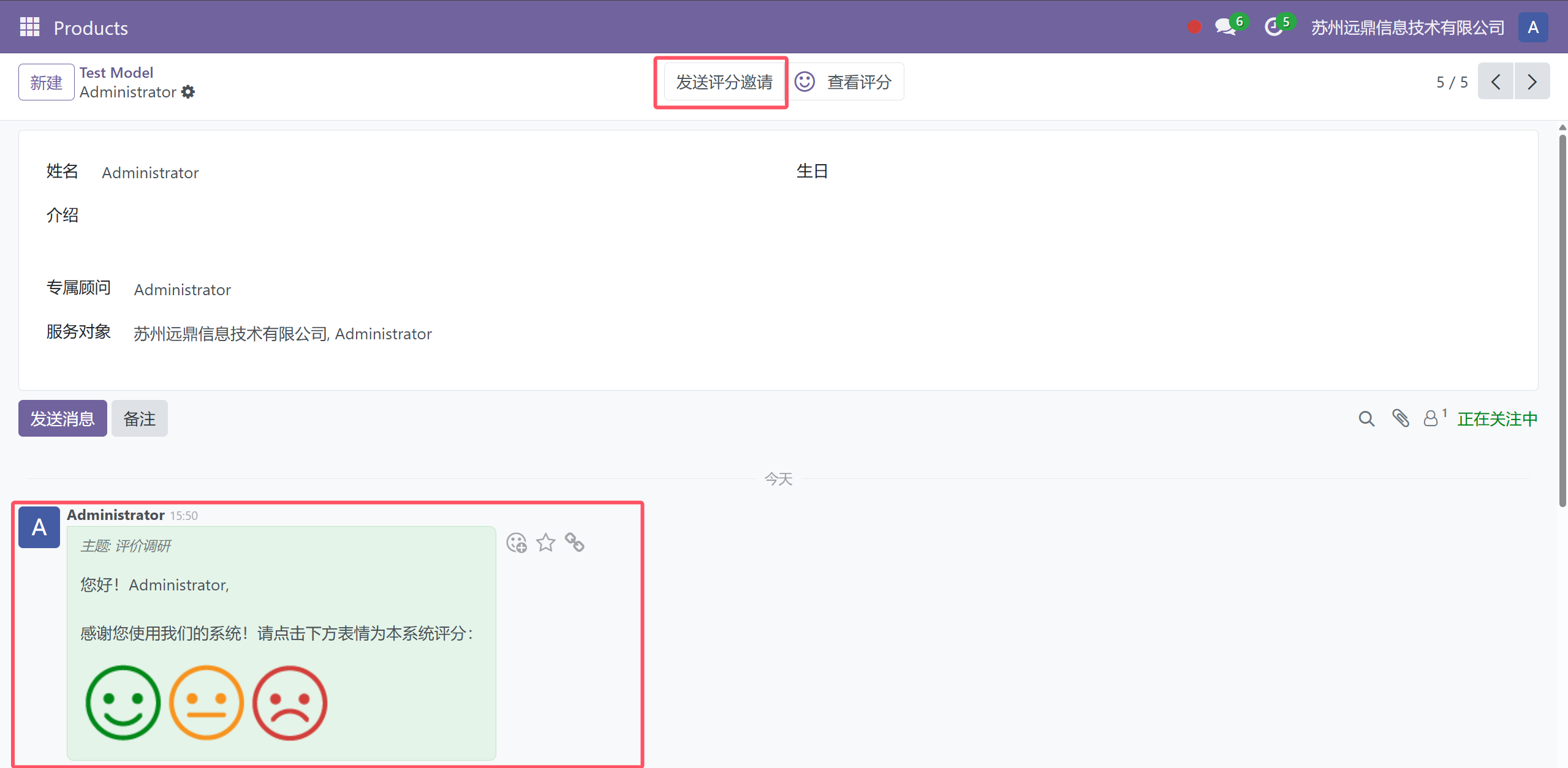Open the gear actions menu by Administrator
This screenshot has width=1568, height=768.
189,92
